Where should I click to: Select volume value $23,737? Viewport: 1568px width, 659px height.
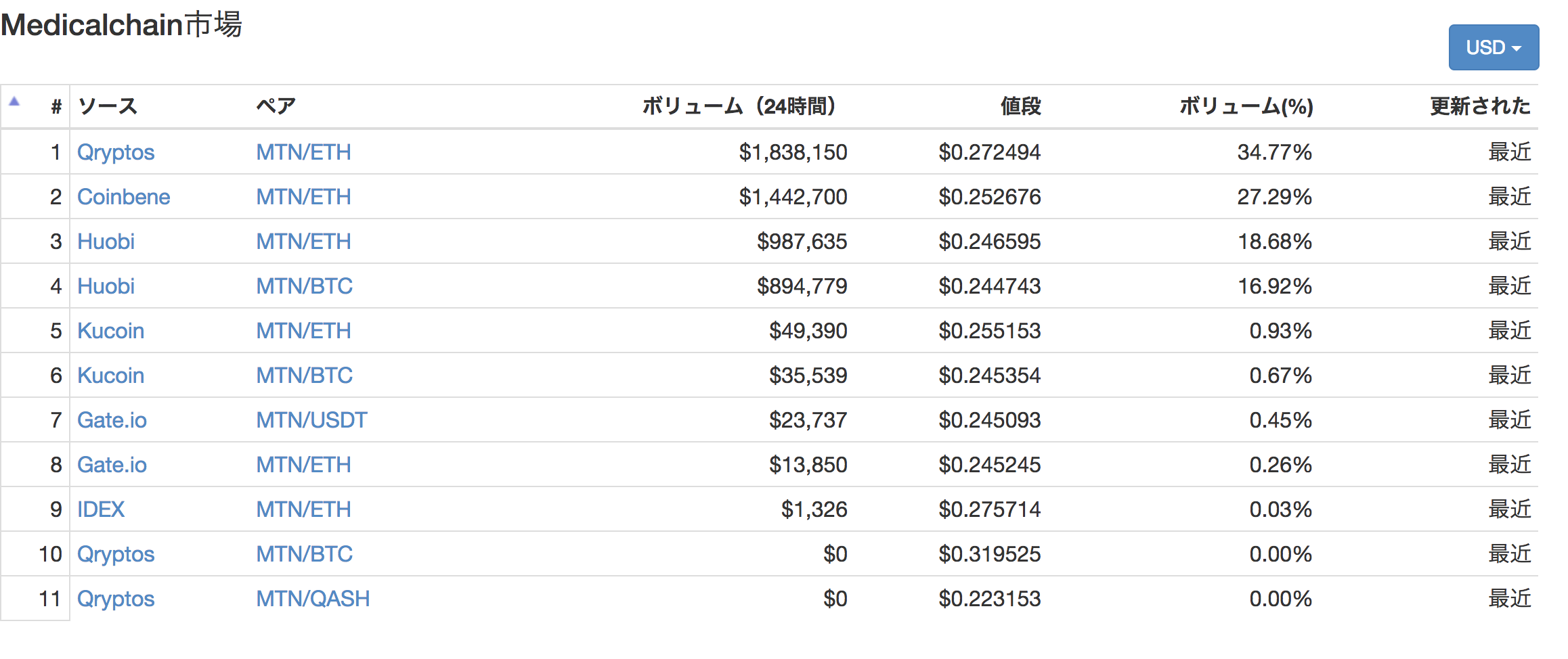tap(808, 420)
